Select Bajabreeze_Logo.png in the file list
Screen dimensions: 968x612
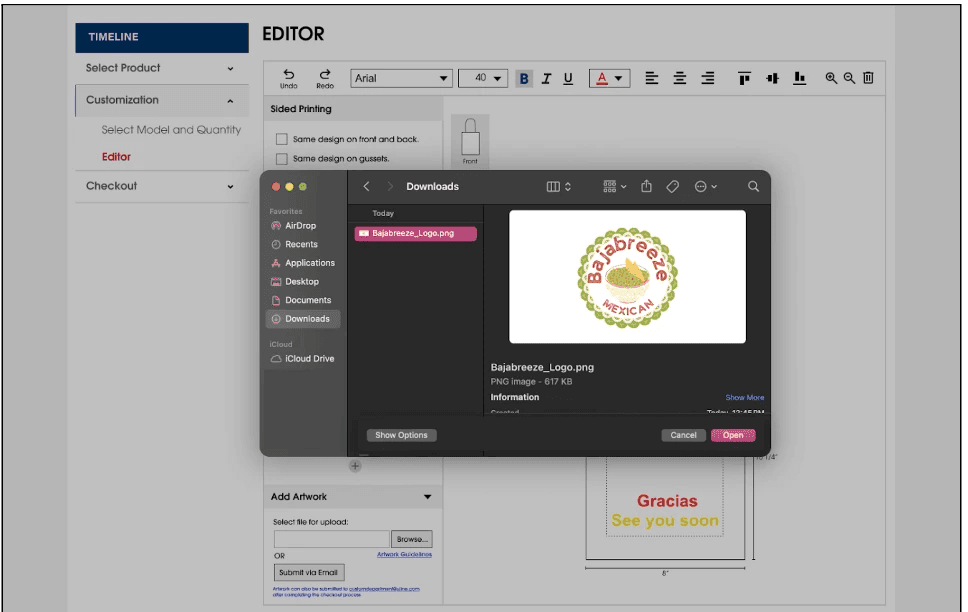point(415,233)
